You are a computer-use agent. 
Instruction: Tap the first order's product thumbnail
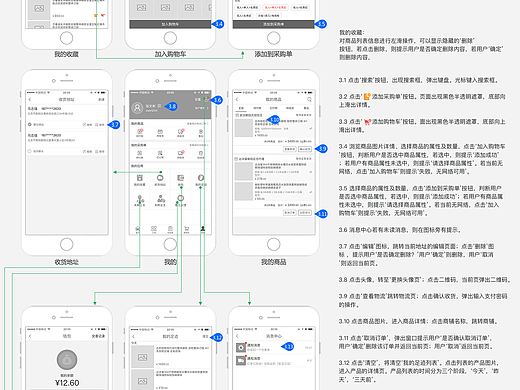[x=244, y=128]
